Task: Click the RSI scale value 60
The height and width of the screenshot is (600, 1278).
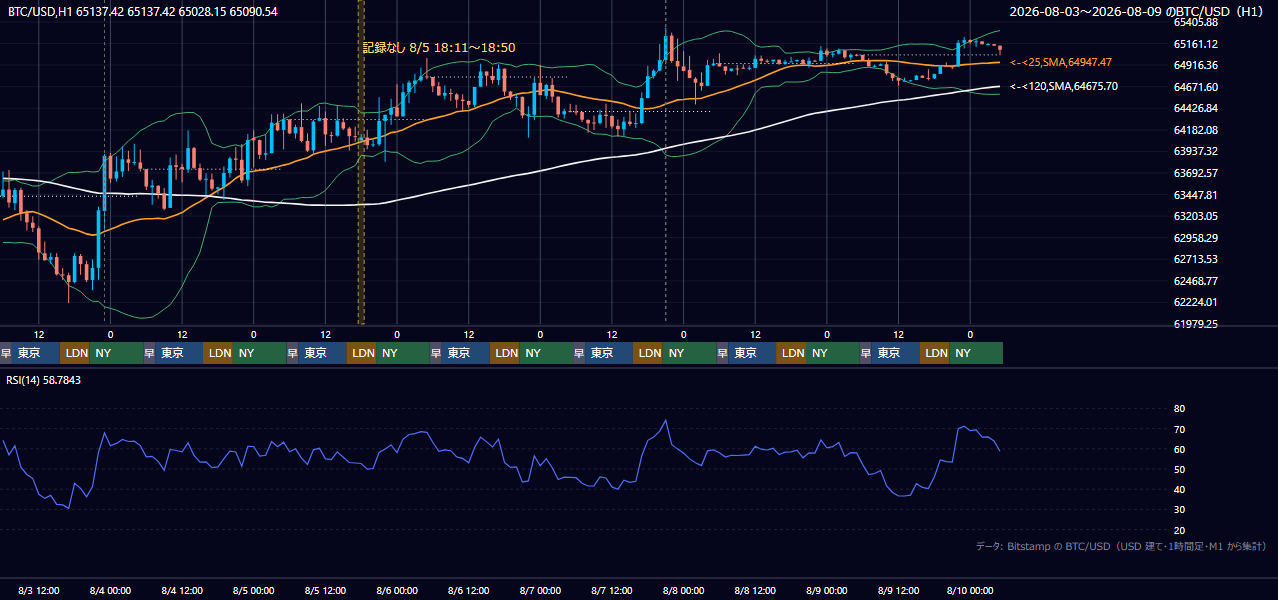Action: [x=1179, y=449]
